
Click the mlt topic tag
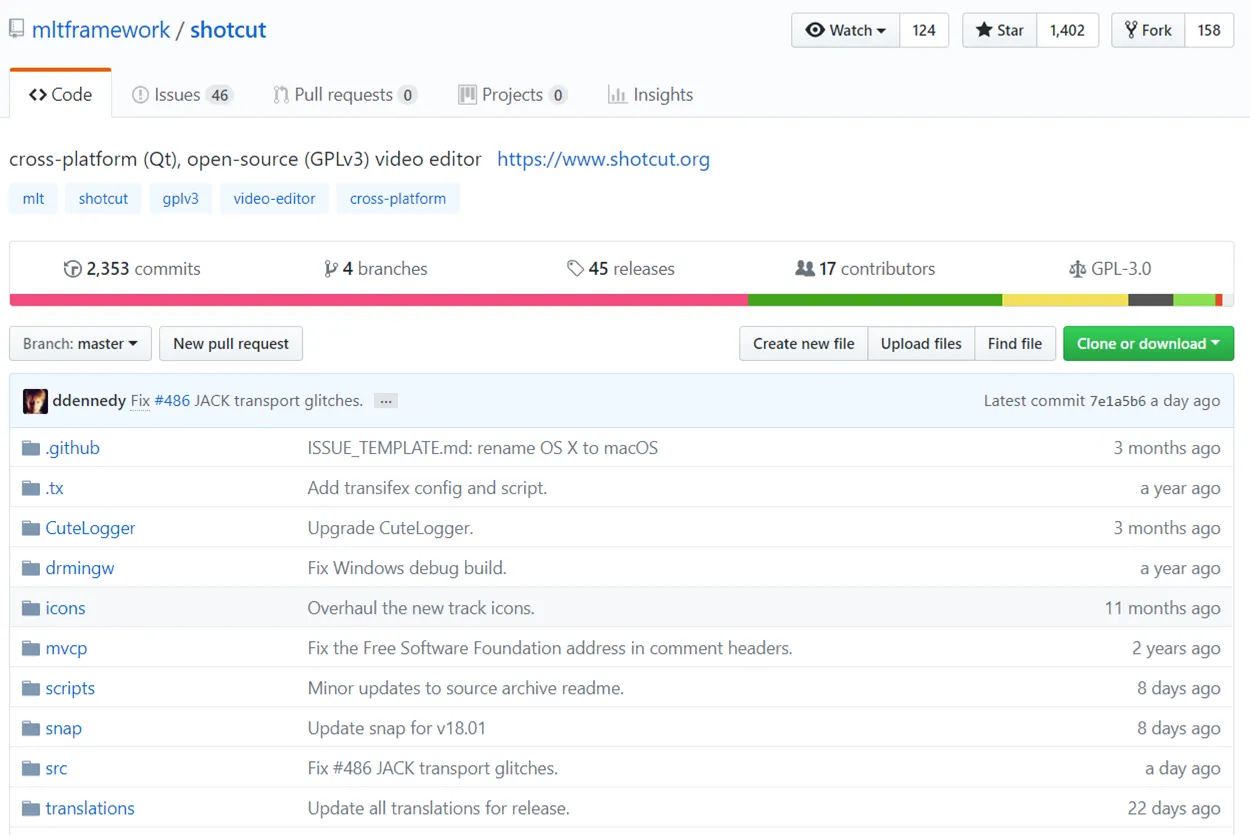33,198
